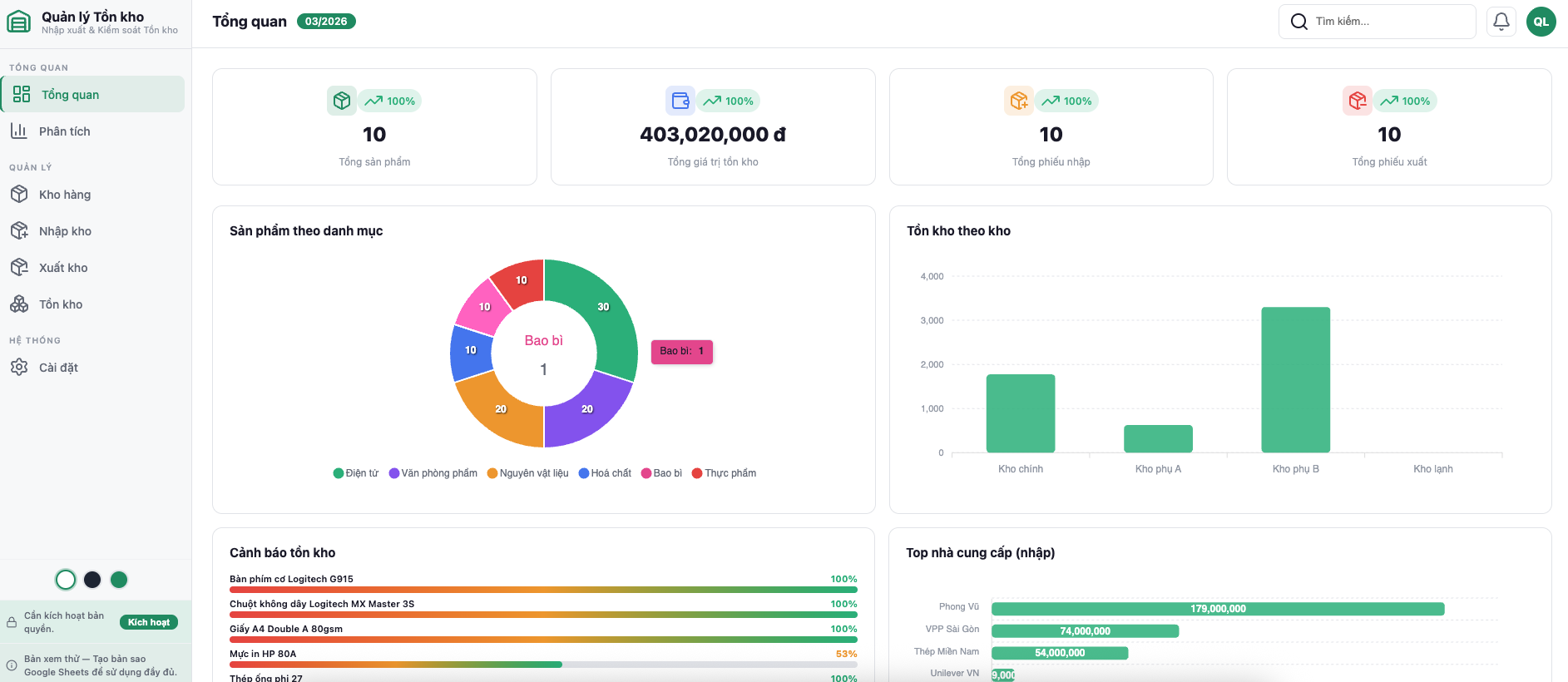Click the warehouse app logo icon

pos(19,22)
